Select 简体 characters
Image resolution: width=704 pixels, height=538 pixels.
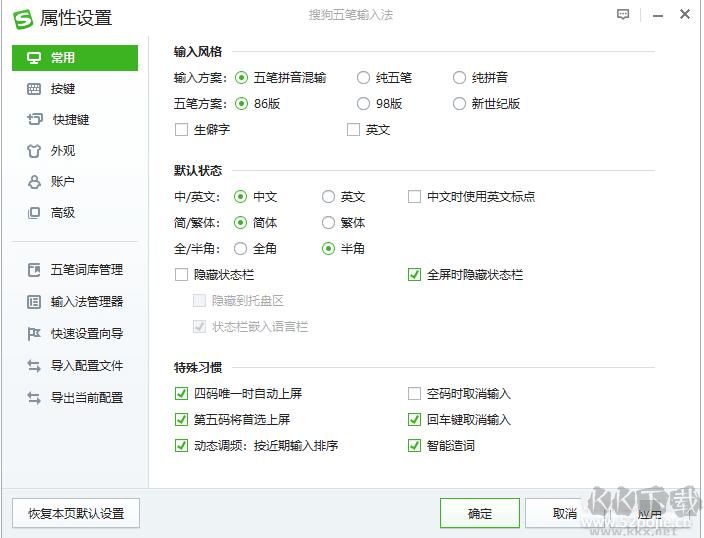(241, 223)
